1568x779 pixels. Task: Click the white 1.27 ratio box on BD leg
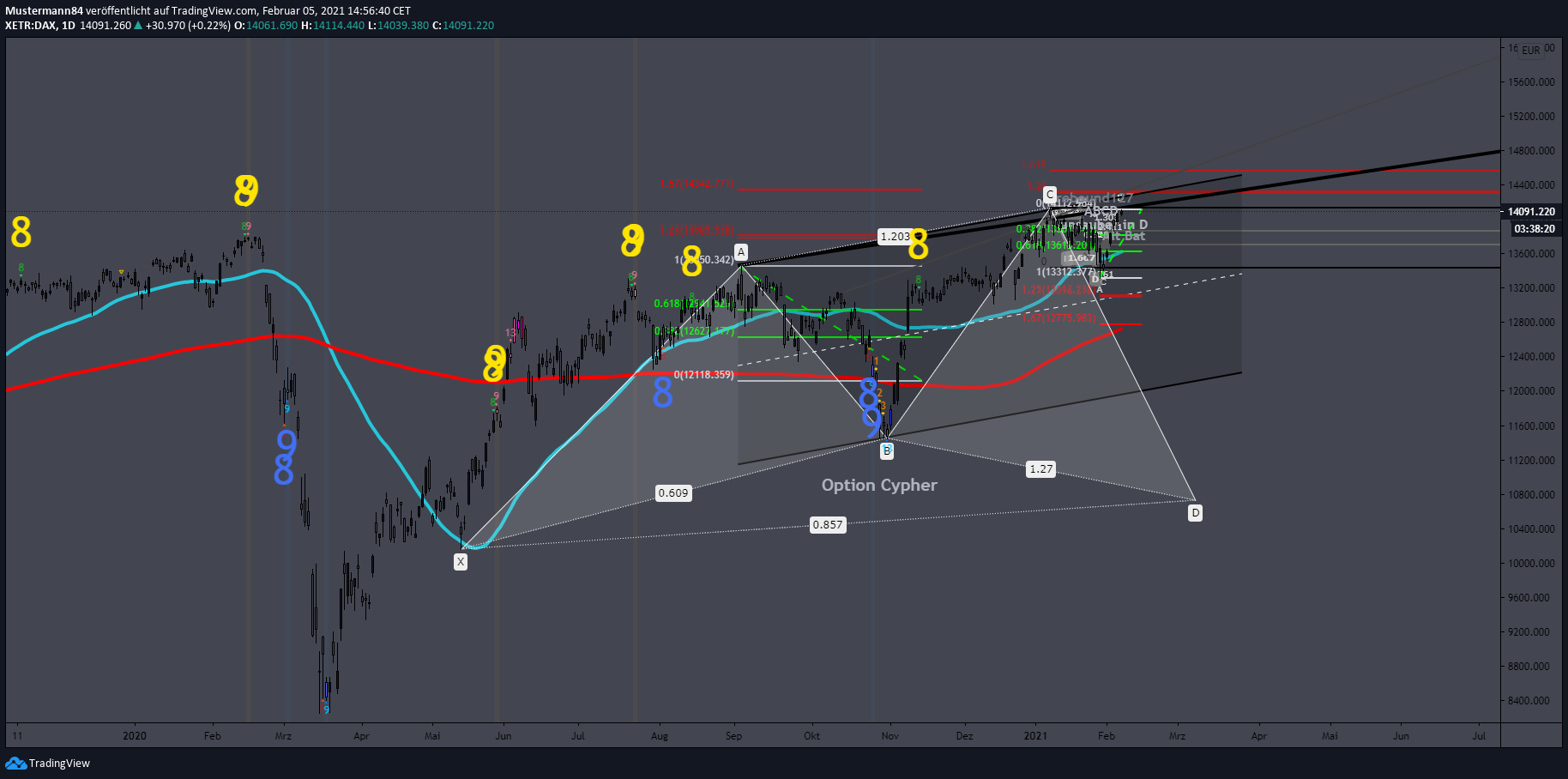click(1041, 469)
